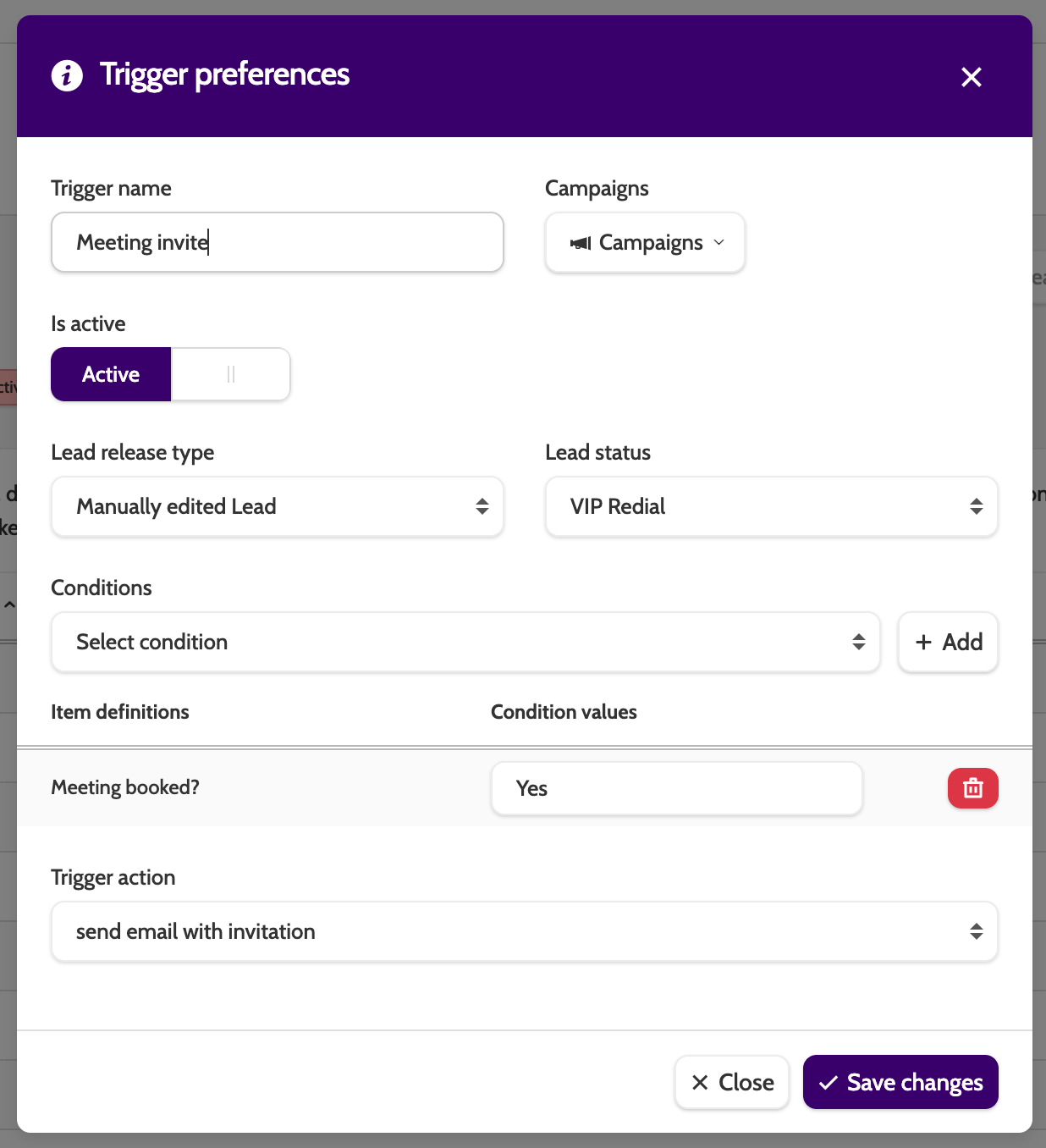Click the Yes condition value field

[x=676, y=788]
